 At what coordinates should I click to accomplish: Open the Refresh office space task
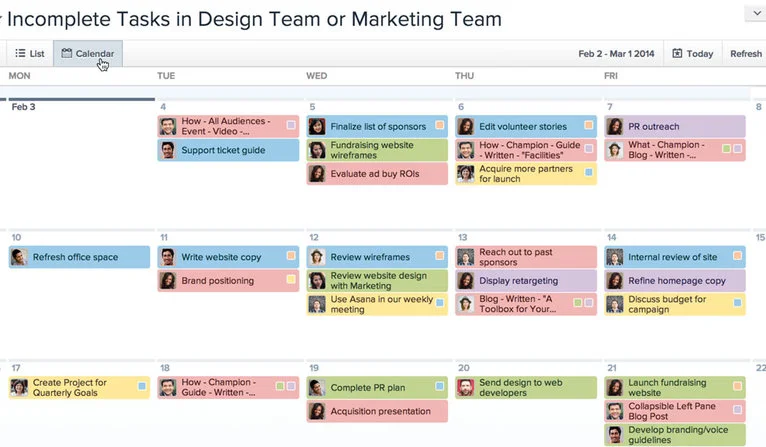click(79, 257)
